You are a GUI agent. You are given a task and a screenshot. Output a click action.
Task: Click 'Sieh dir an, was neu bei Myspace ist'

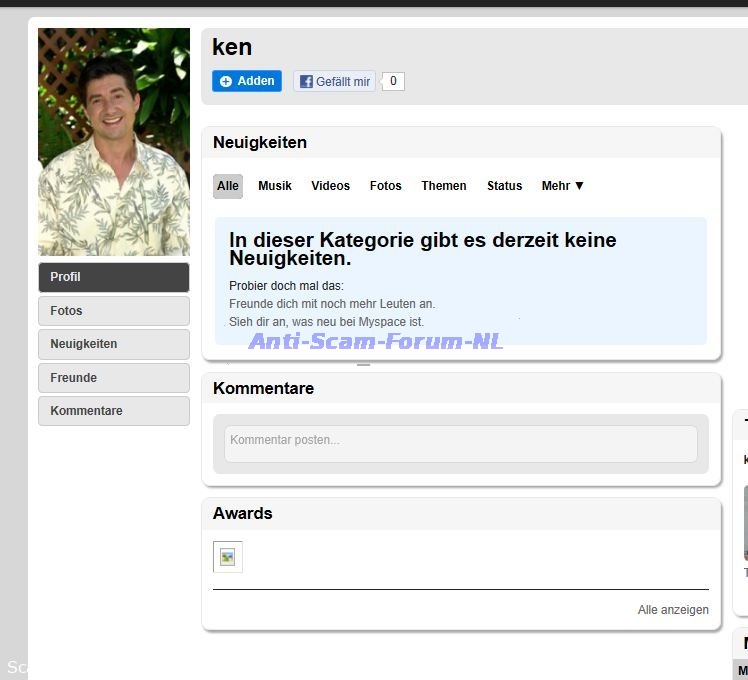[326, 322]
